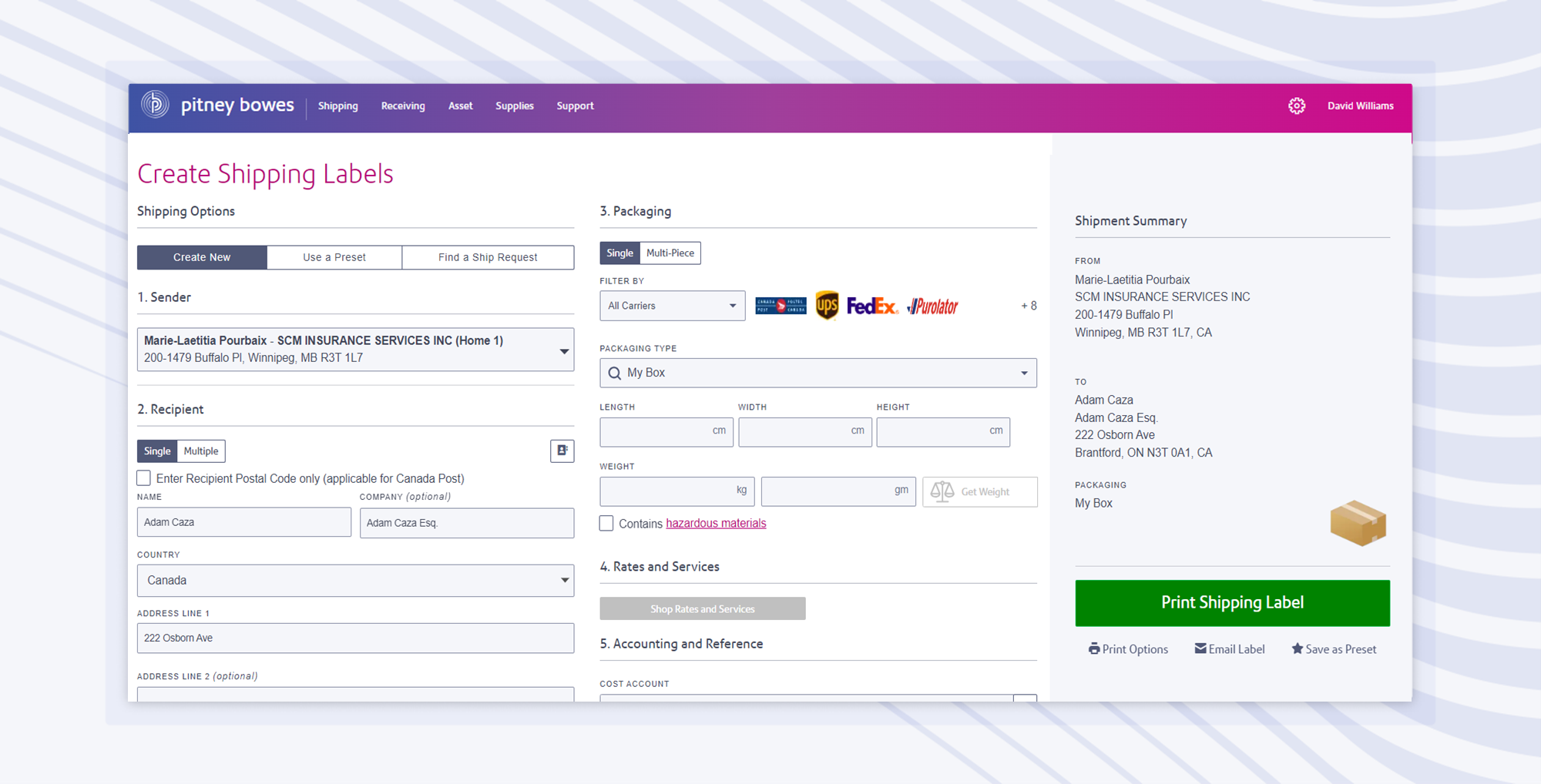1541x784 pixels.
Task: Expand the Sender address dropdown
Action: [x=355, y=350]
